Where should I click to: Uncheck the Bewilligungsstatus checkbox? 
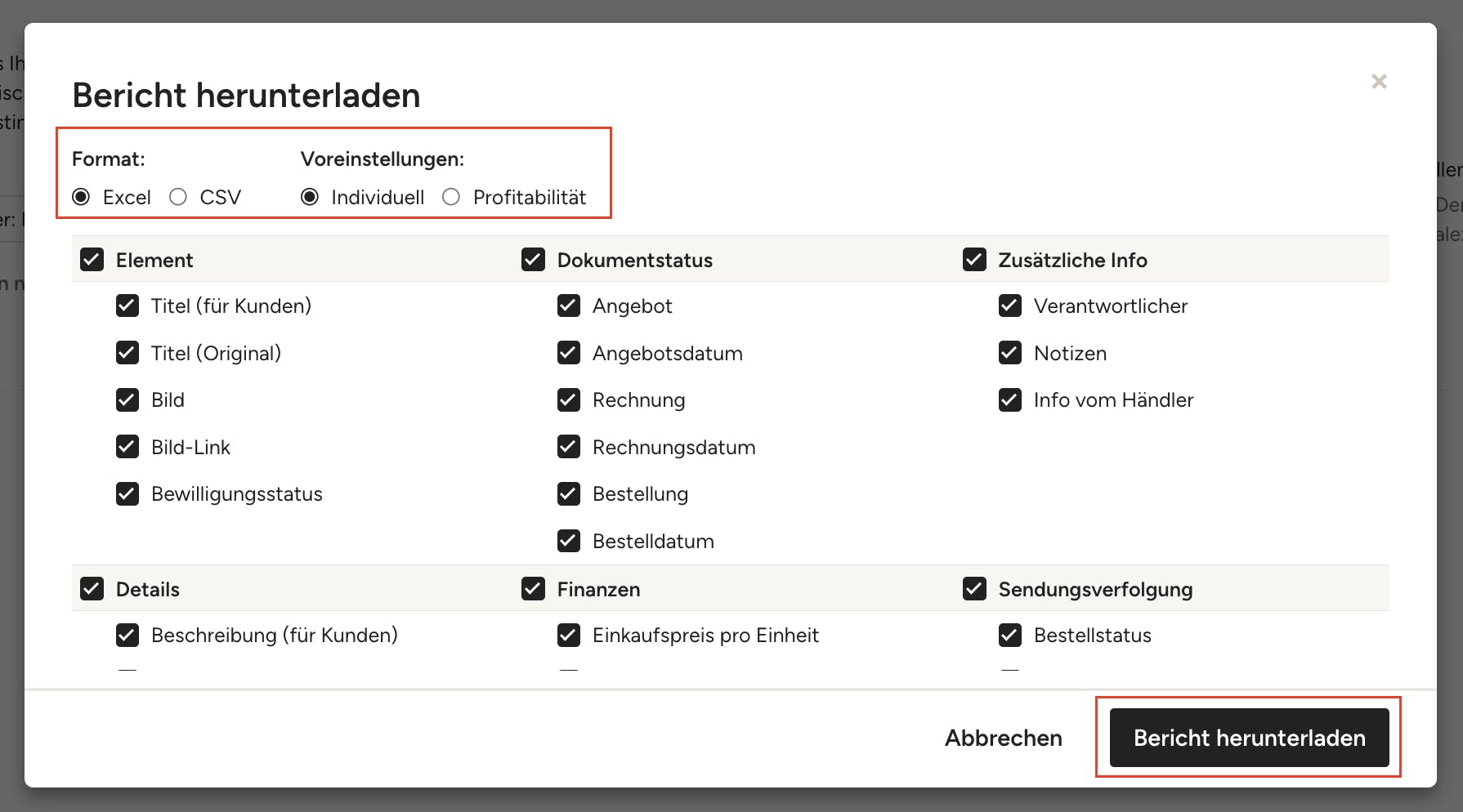[x=128, y=494]
